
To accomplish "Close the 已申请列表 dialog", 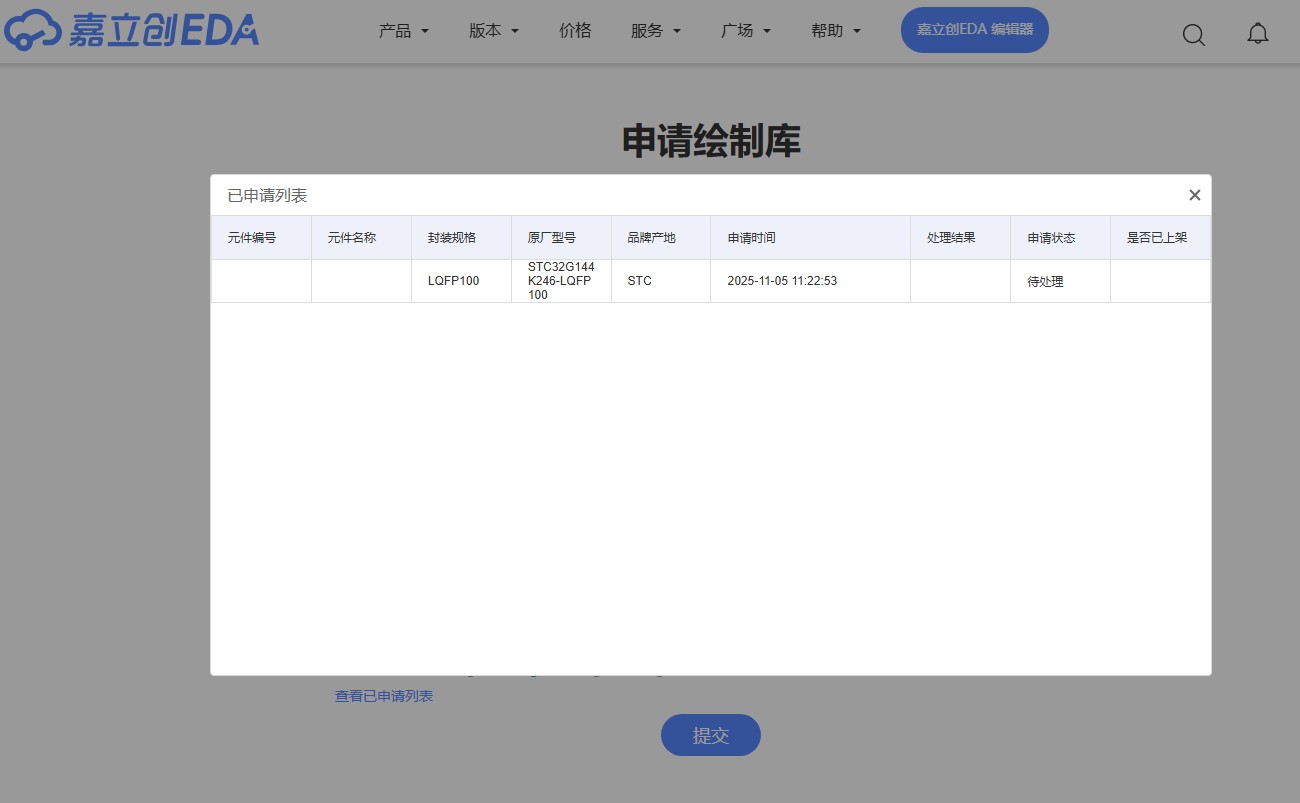I will pyautogui.click(x=1194, y=195).
